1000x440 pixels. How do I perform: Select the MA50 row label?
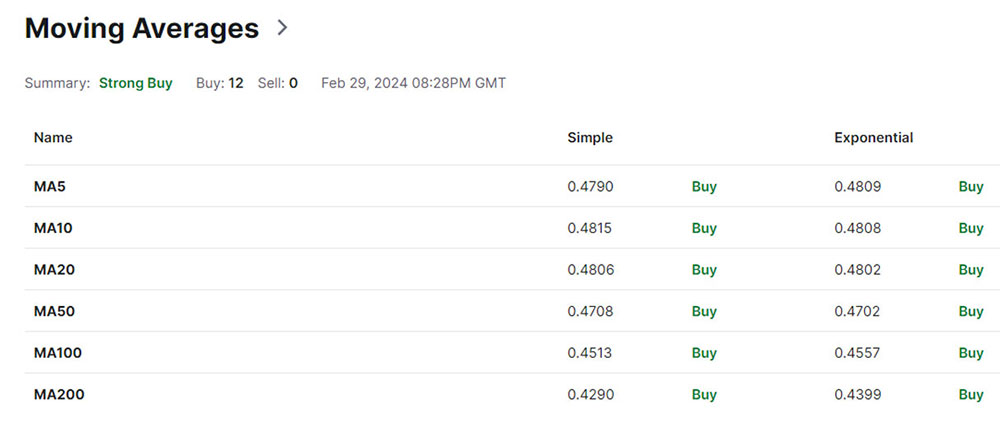pyautogui.click(x=54, y=311)
